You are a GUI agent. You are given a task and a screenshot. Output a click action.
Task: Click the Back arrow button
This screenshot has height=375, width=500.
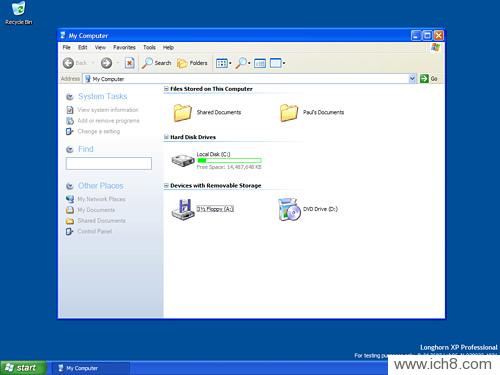68,63
